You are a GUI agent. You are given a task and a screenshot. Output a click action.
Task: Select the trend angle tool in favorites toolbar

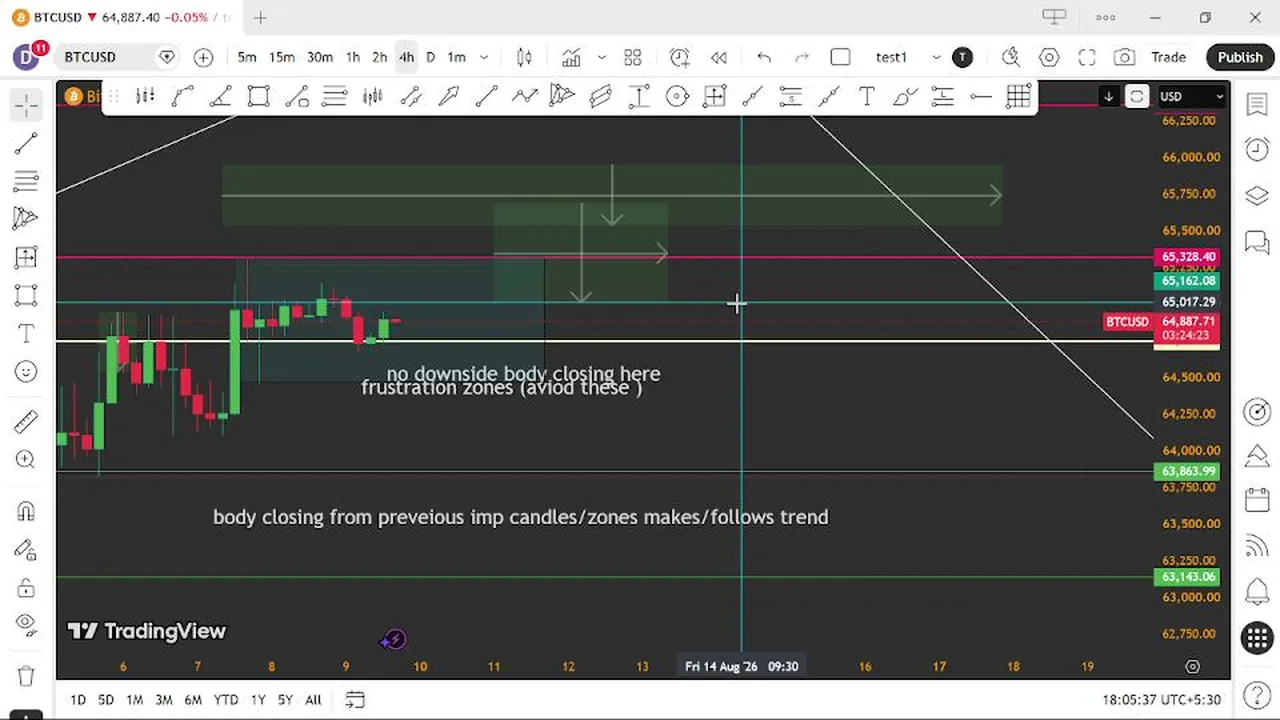[x=221, y=96]
